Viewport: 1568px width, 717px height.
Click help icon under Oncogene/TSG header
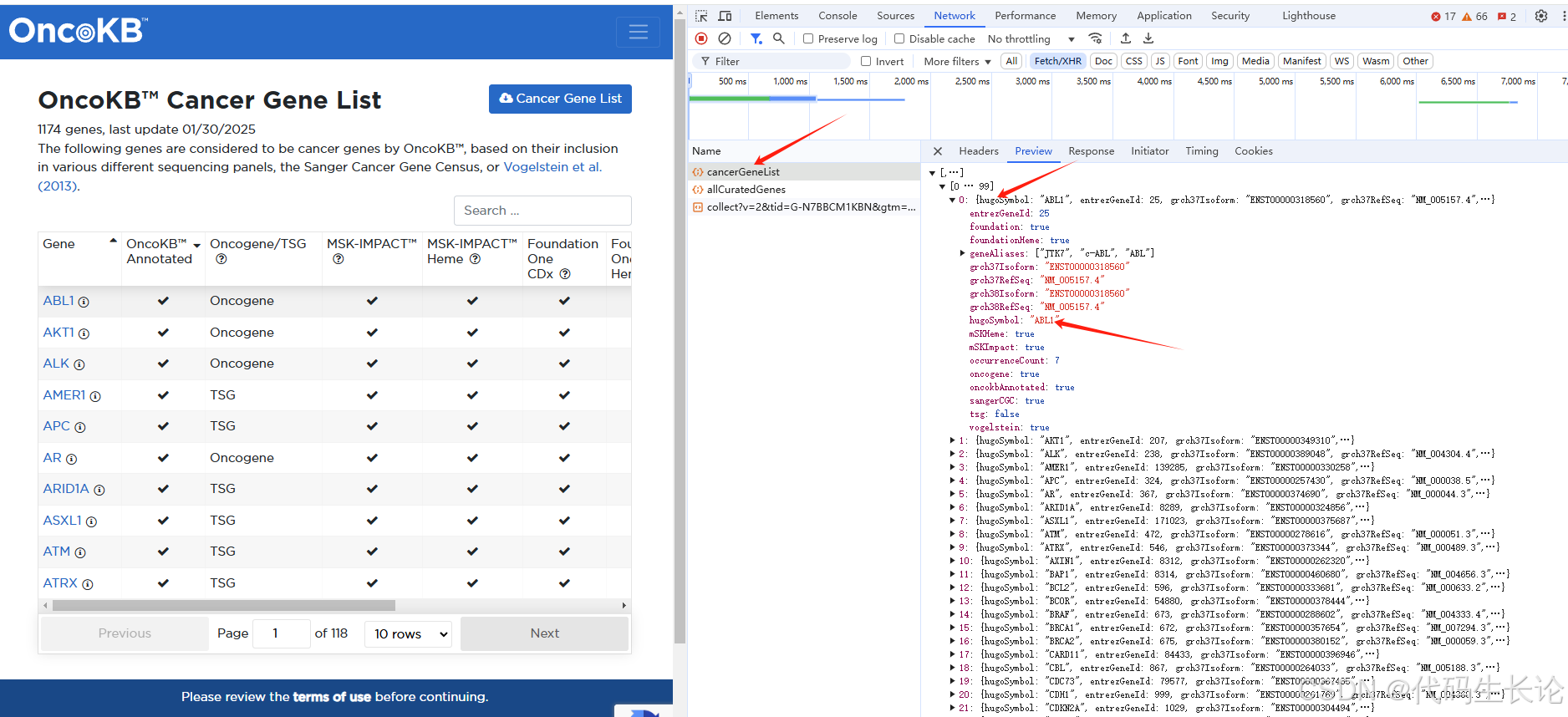pos(221,259)
